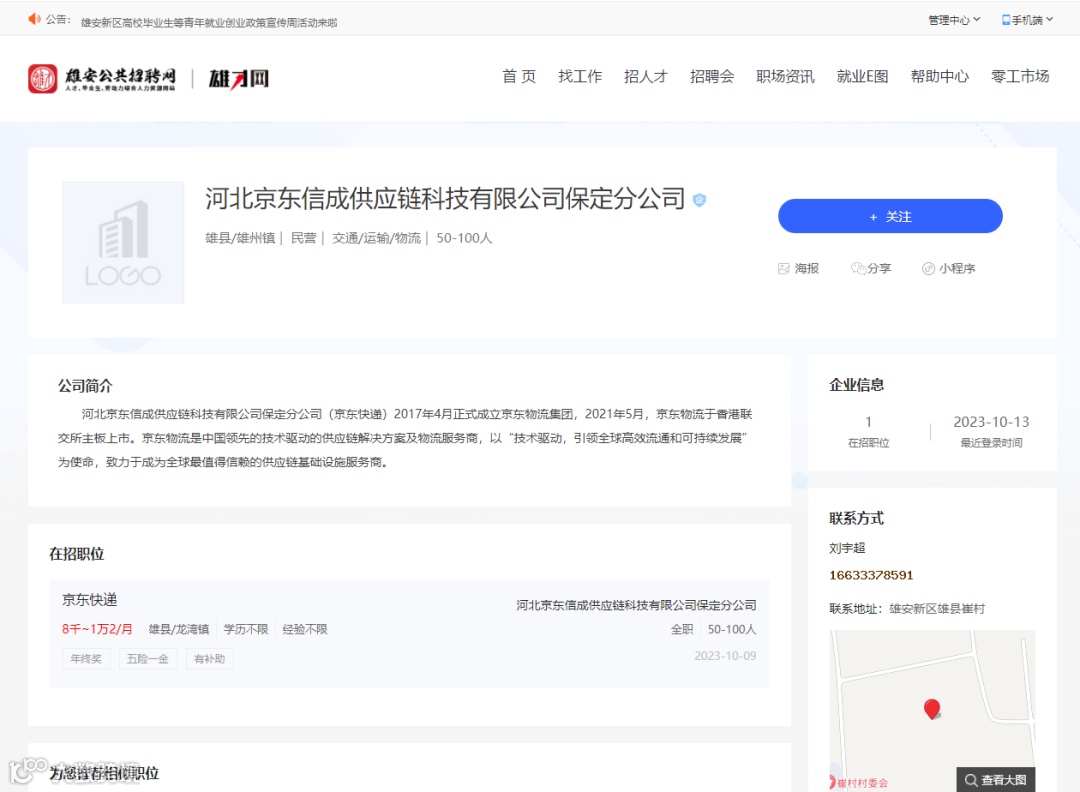Click the red map location pin
This screenshot has width=1080, height=792.
pos(932,709)
